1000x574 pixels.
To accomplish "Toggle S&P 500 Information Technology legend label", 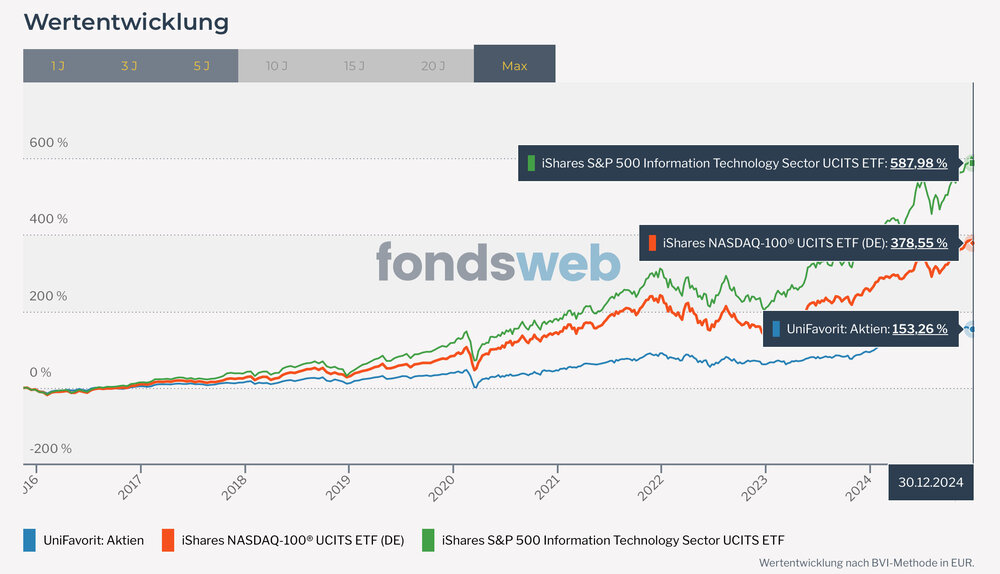I will tap(613, 540).
